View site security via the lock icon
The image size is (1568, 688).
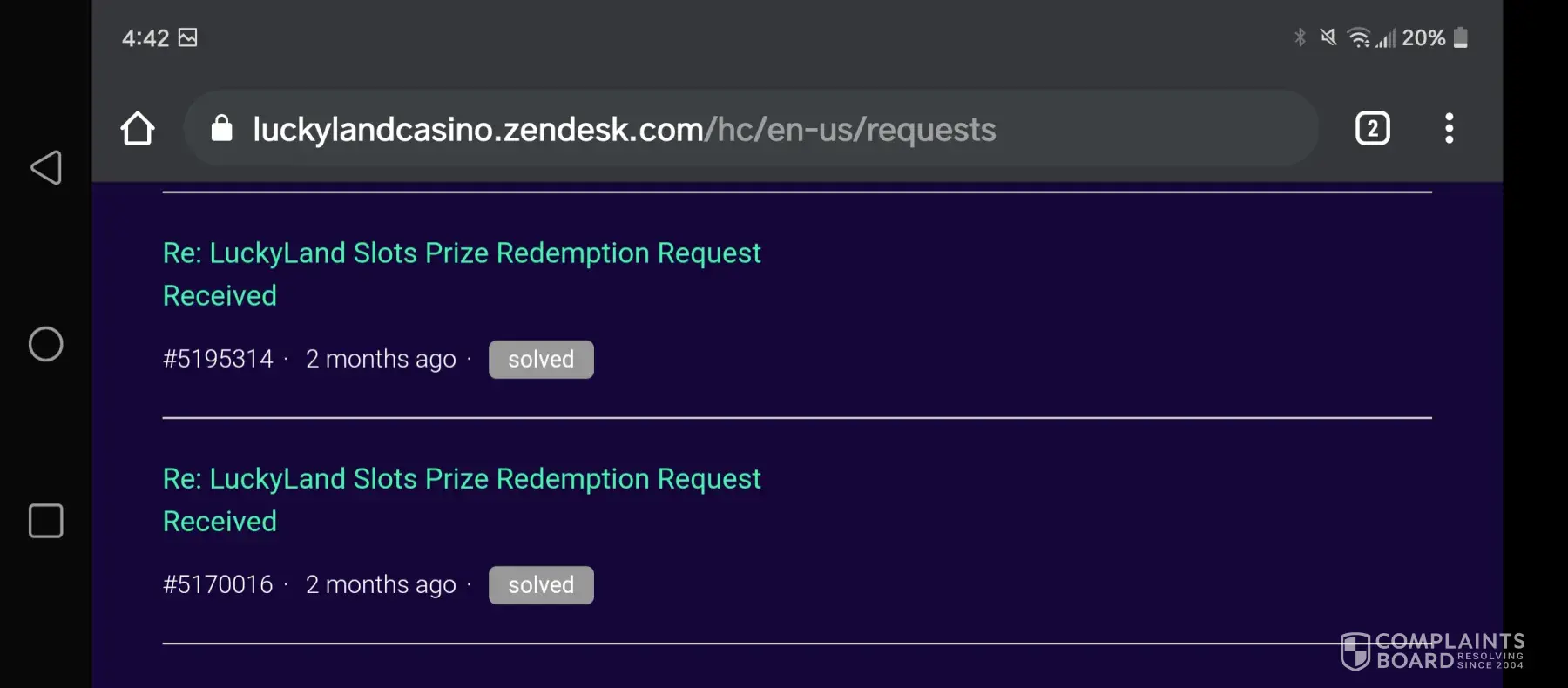(222, 129)
